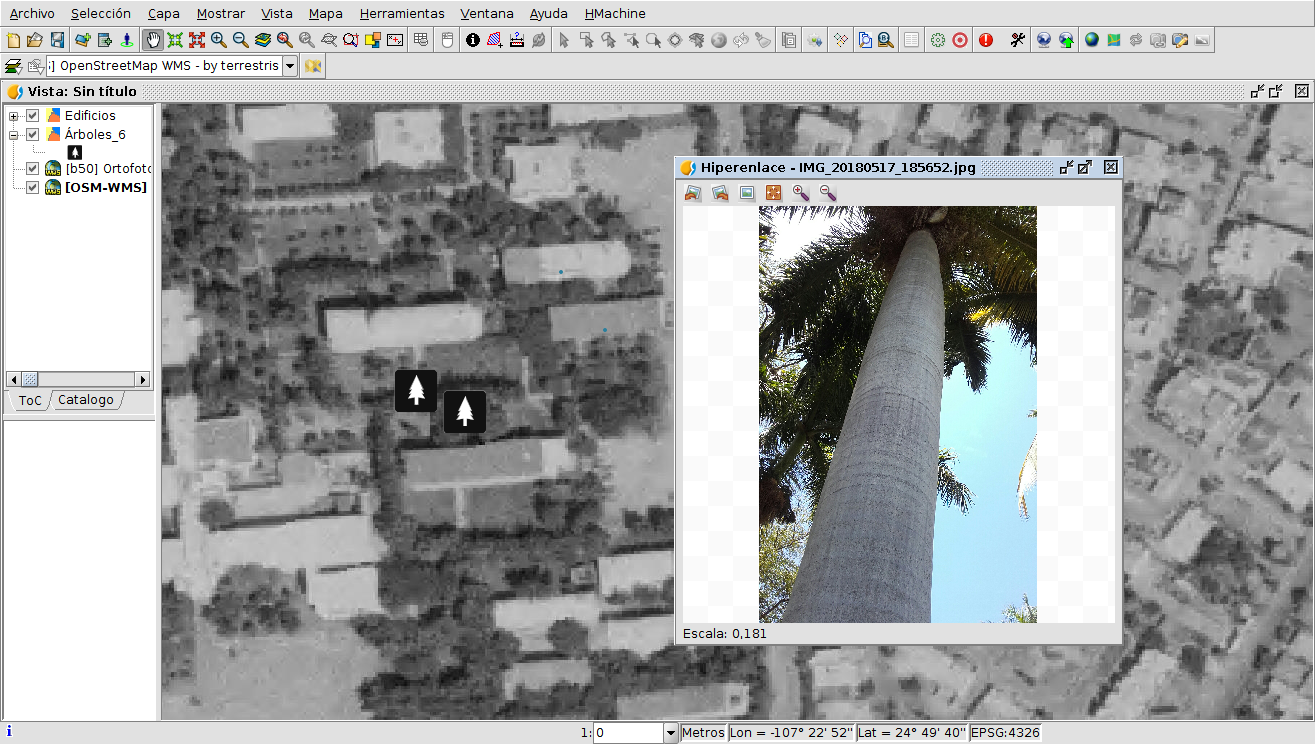Zoom in on the hyperlink image viewer

801,193
